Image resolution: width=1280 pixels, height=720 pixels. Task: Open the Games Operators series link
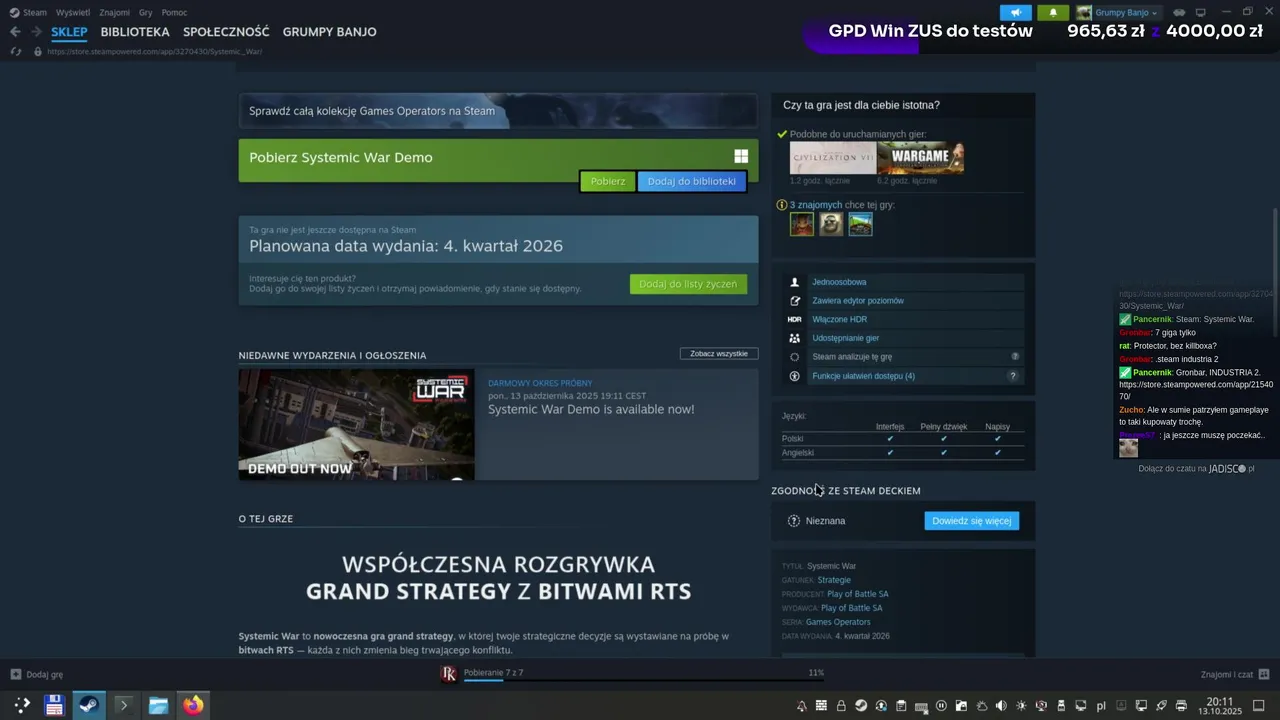point(838,622)
